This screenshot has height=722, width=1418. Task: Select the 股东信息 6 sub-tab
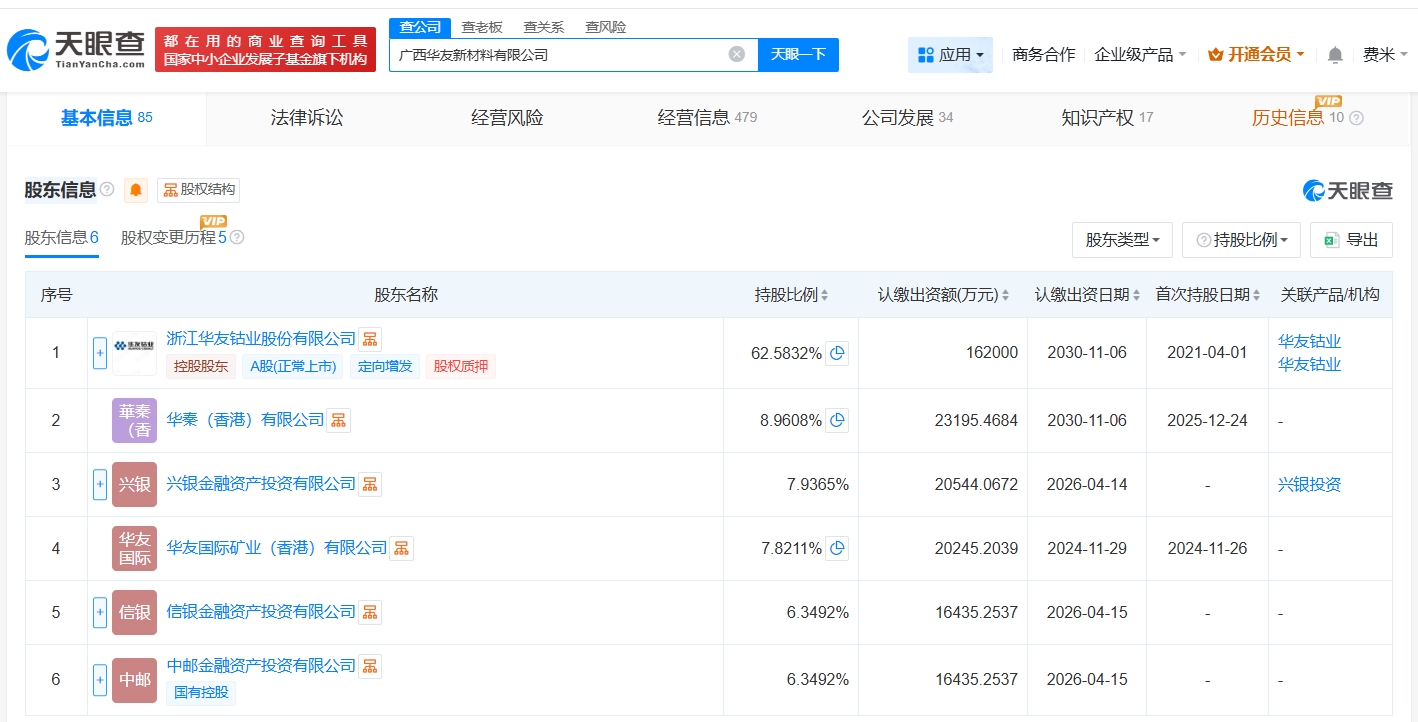click(62, 238)
